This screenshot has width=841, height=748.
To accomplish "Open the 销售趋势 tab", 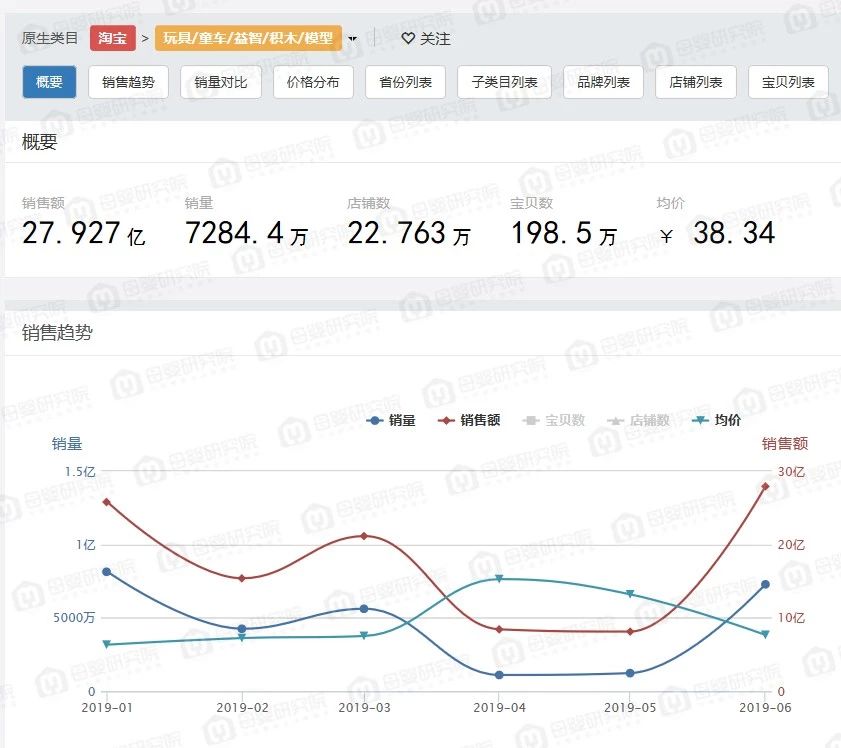I will 128,82.
